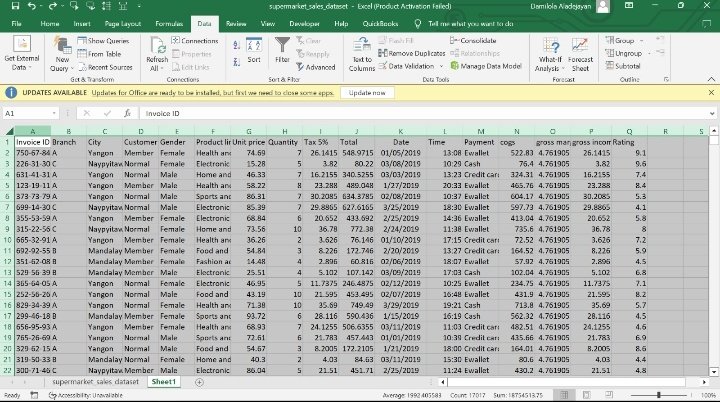
Task: Open Get External Data
Action: (22, 53)
